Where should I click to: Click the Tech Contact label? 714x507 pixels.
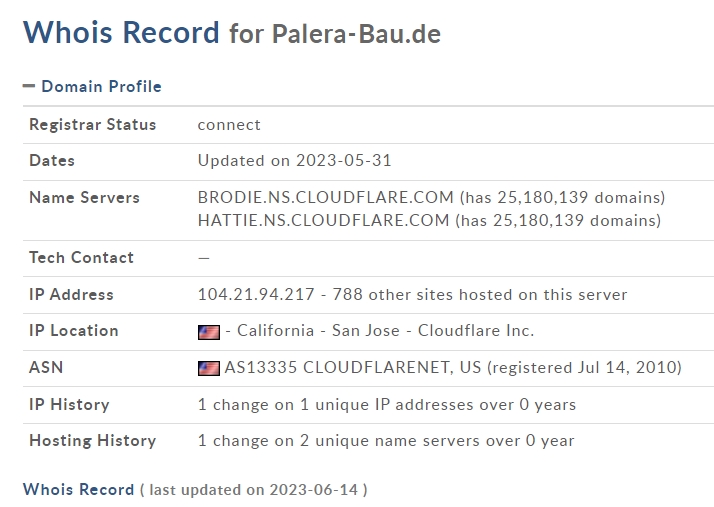tap(81, 258)
